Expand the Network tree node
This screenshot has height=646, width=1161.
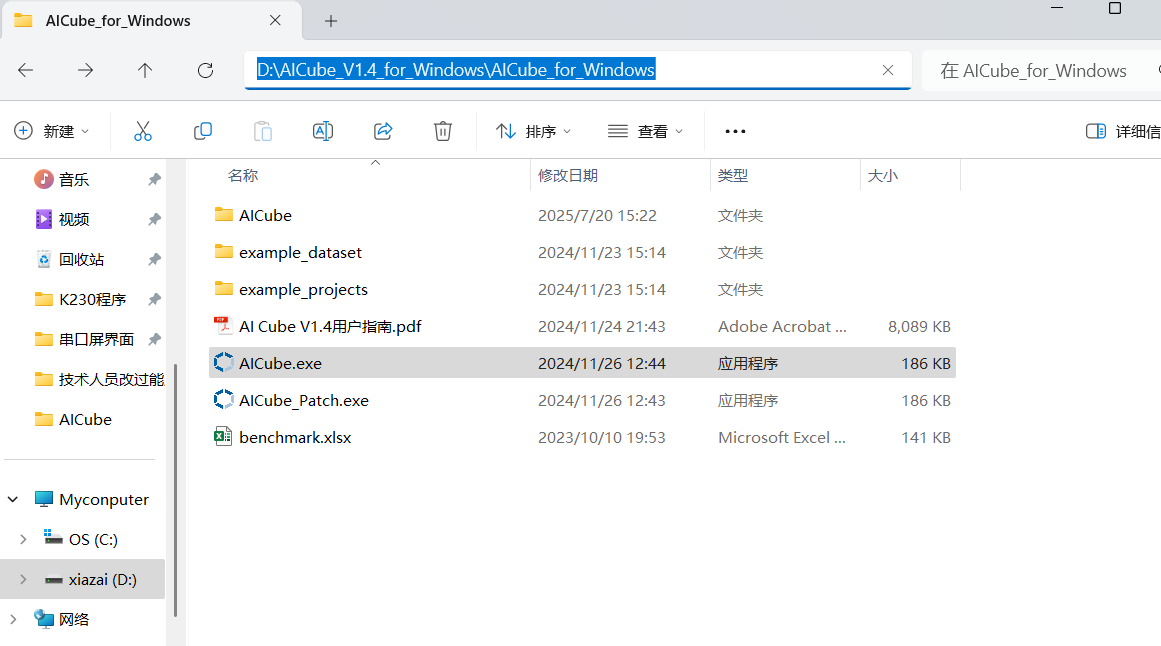point(13,619)
